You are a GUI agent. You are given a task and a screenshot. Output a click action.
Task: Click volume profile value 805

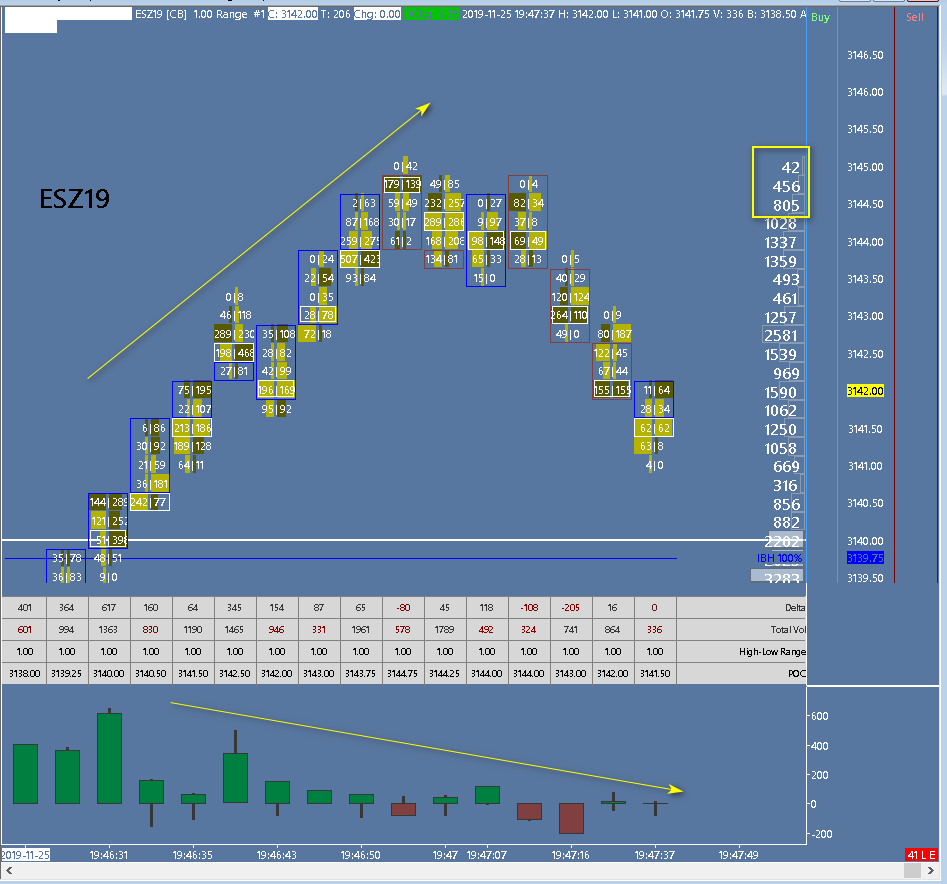coord(786,205)
